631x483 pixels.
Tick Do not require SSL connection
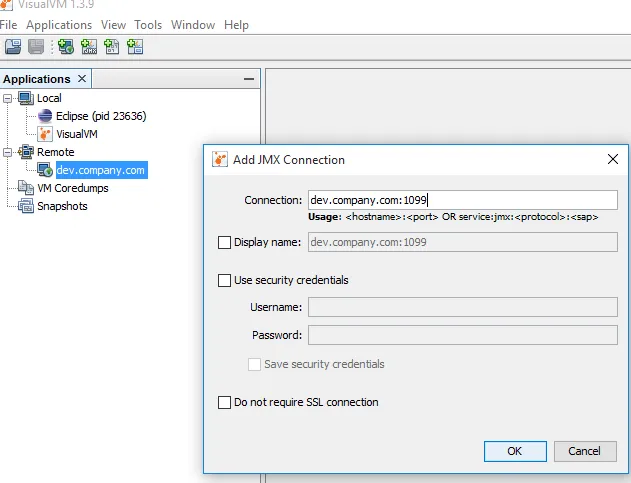coord(224,402)
